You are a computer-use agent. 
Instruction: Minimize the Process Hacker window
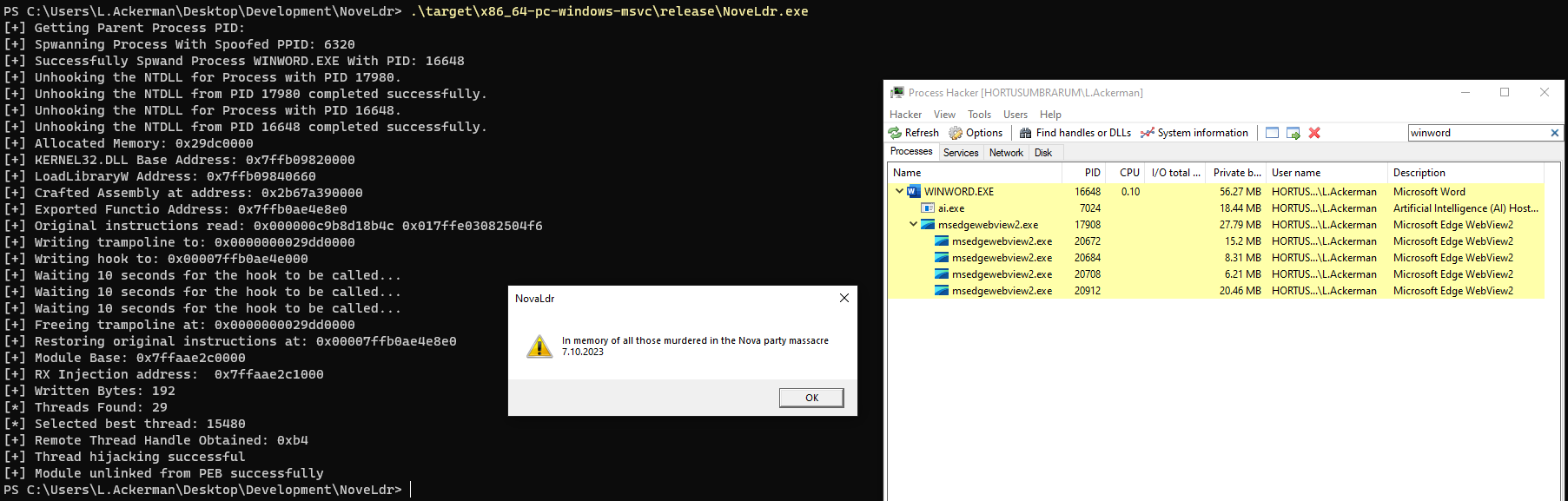click(1465, 92)
